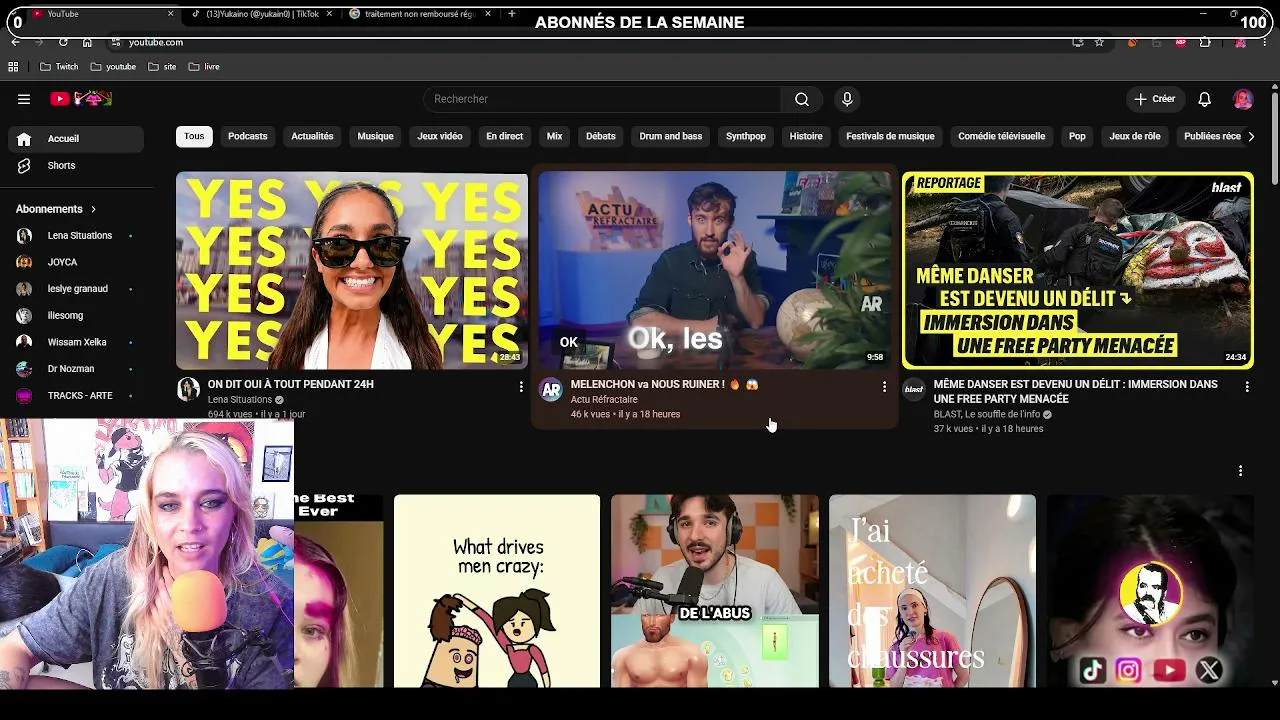The height and width of the screenshot is (720, 1280).
Task: Expand the Abonnements section
Action: tap(56, 209)
